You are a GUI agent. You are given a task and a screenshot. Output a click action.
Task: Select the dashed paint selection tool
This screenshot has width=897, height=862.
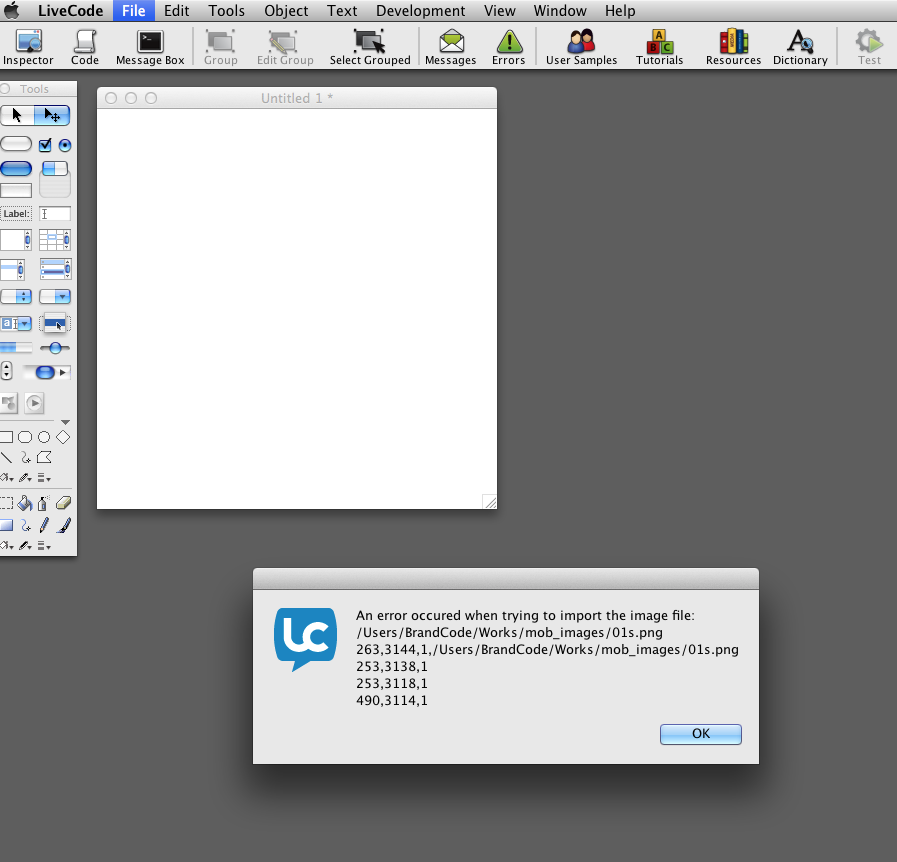6,503
